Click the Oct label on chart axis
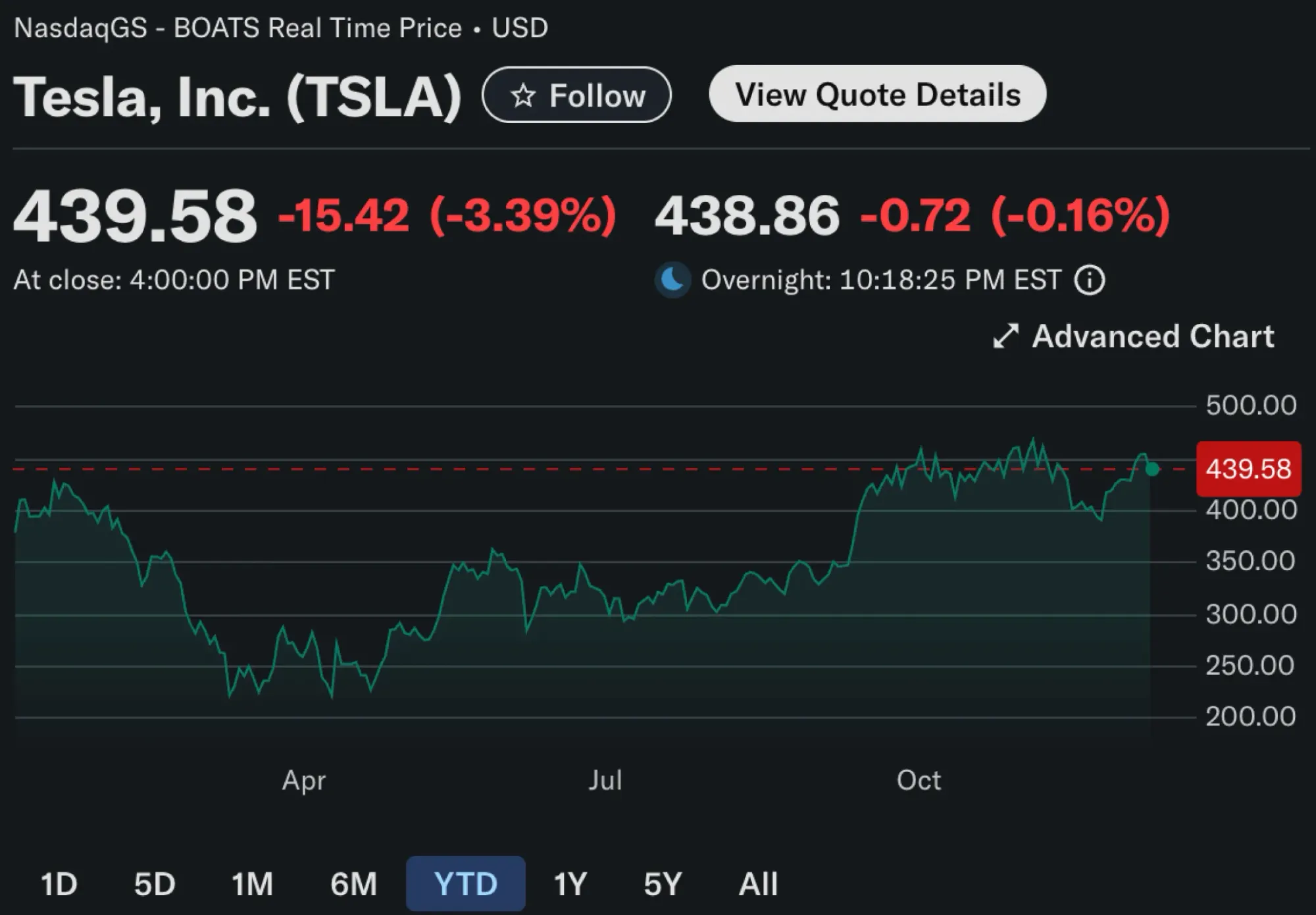The height and width of the screenshot is (915, 1316). (x=919, y=781)
